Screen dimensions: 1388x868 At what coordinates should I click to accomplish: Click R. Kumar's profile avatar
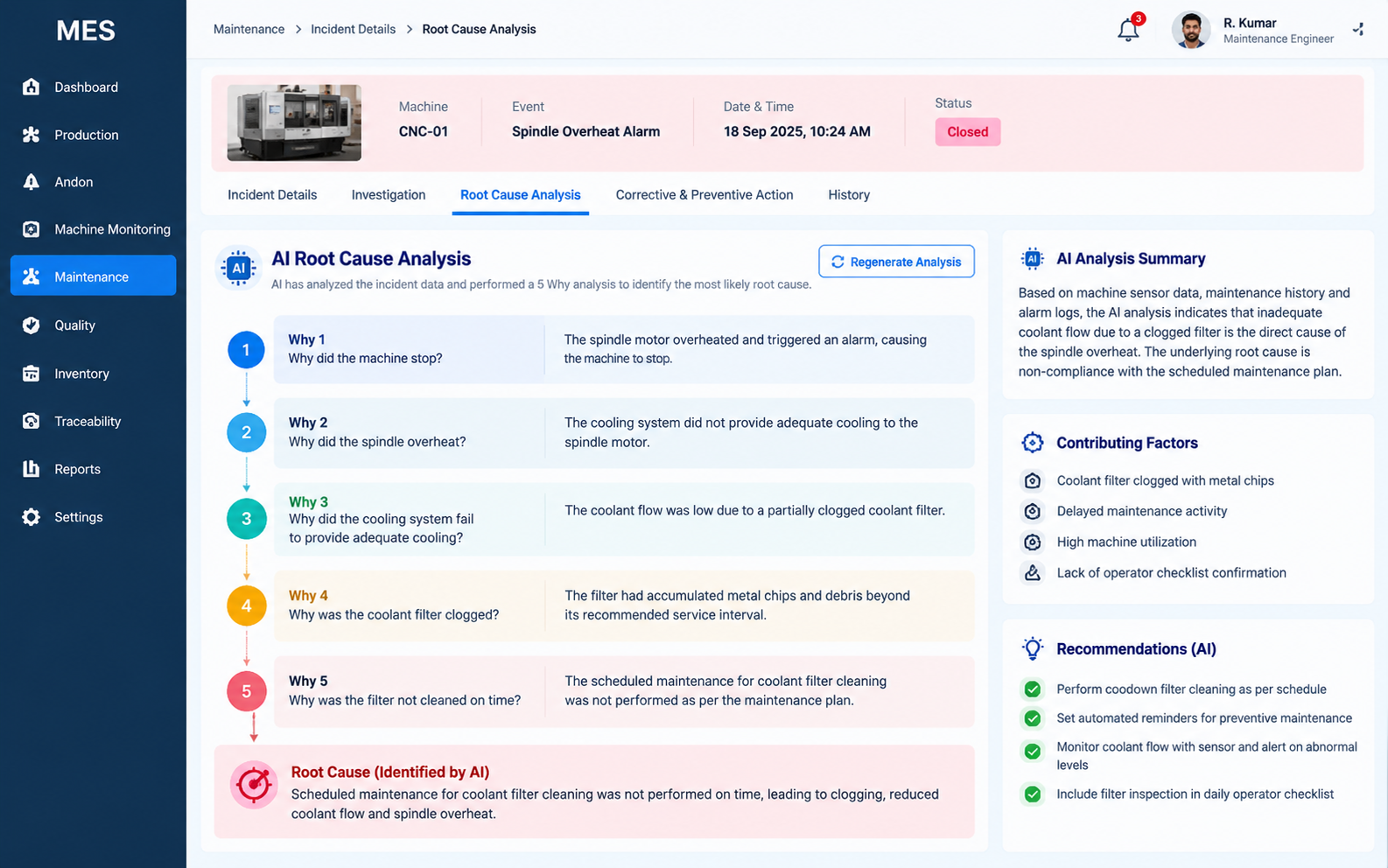pos(1191,30)
